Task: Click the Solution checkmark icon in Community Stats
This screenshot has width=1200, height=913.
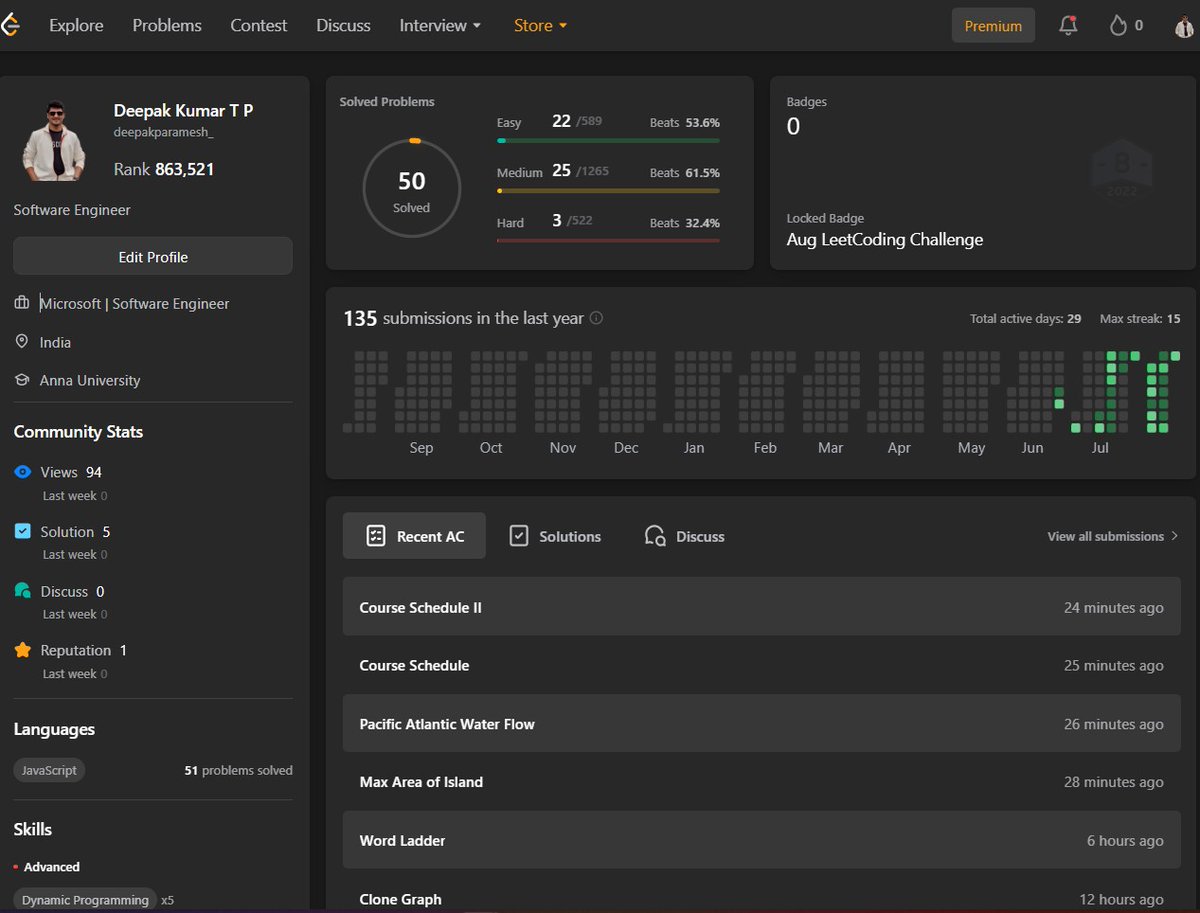Action: pos(23,531)
